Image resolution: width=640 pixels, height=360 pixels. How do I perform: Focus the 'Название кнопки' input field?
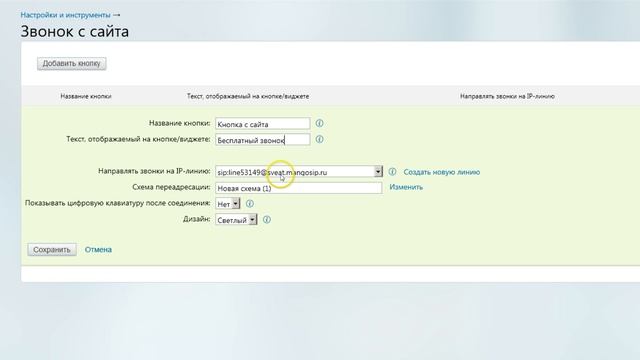click(262, 124)
